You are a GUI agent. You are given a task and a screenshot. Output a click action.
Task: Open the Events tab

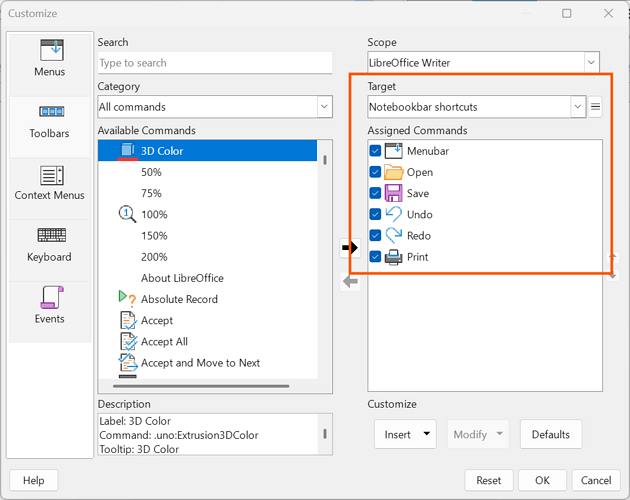coord(49,312)
